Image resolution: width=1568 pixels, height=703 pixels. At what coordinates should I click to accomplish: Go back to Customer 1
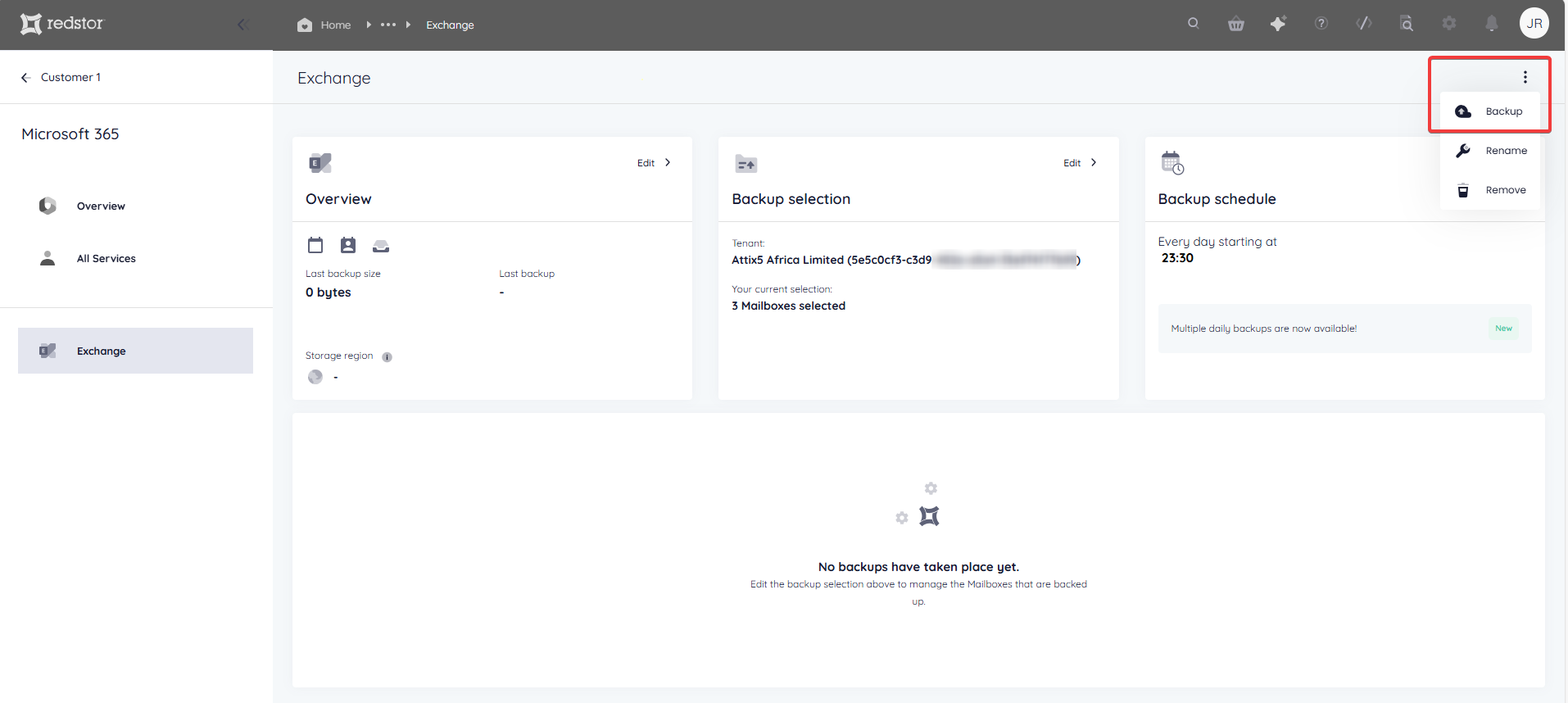tap(70, 77)
